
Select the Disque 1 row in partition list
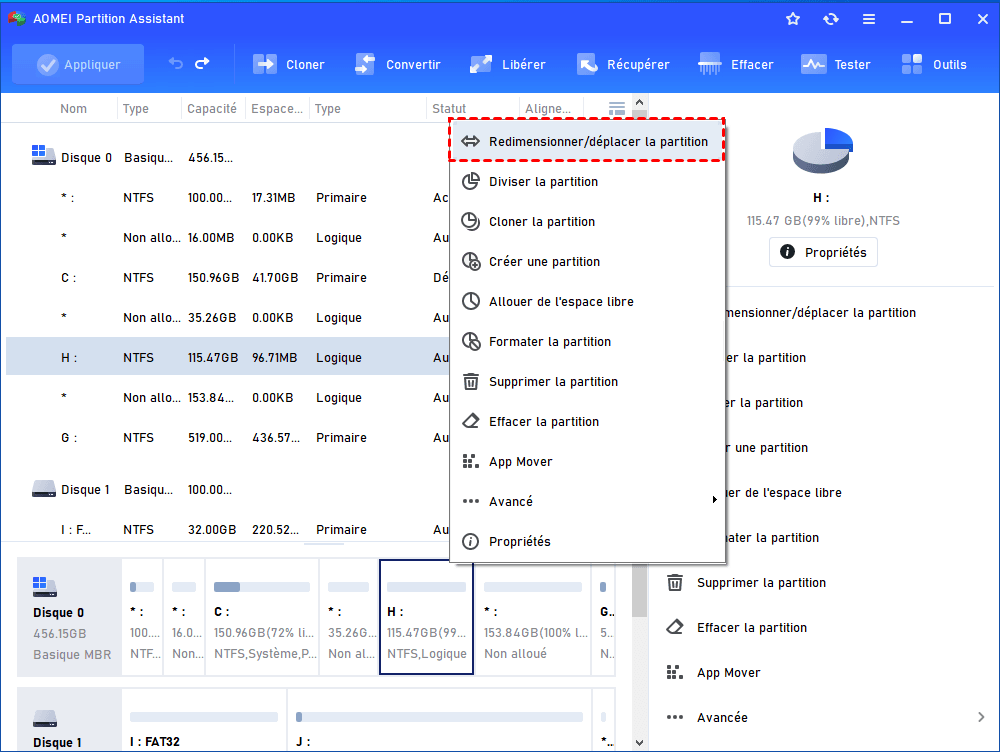pos(226,489)
